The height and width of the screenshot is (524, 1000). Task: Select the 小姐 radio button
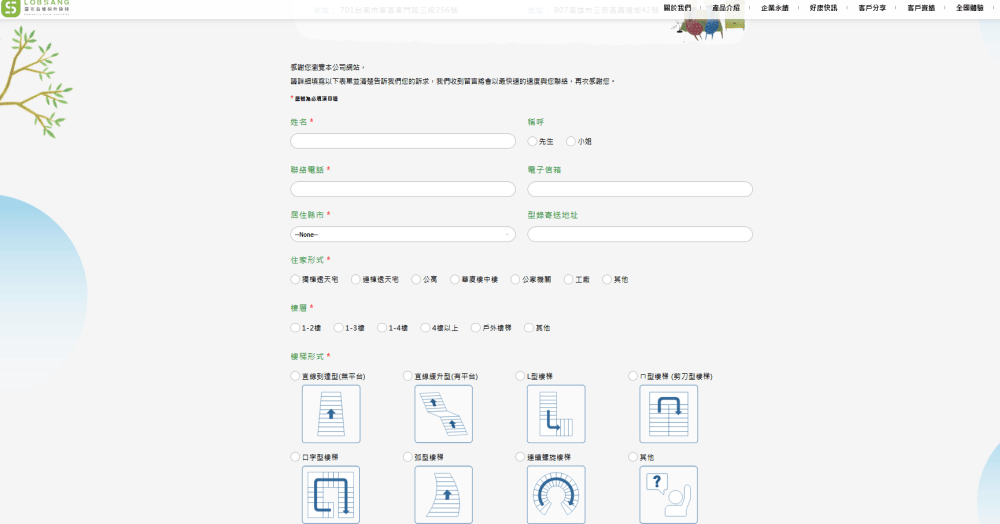571,141
